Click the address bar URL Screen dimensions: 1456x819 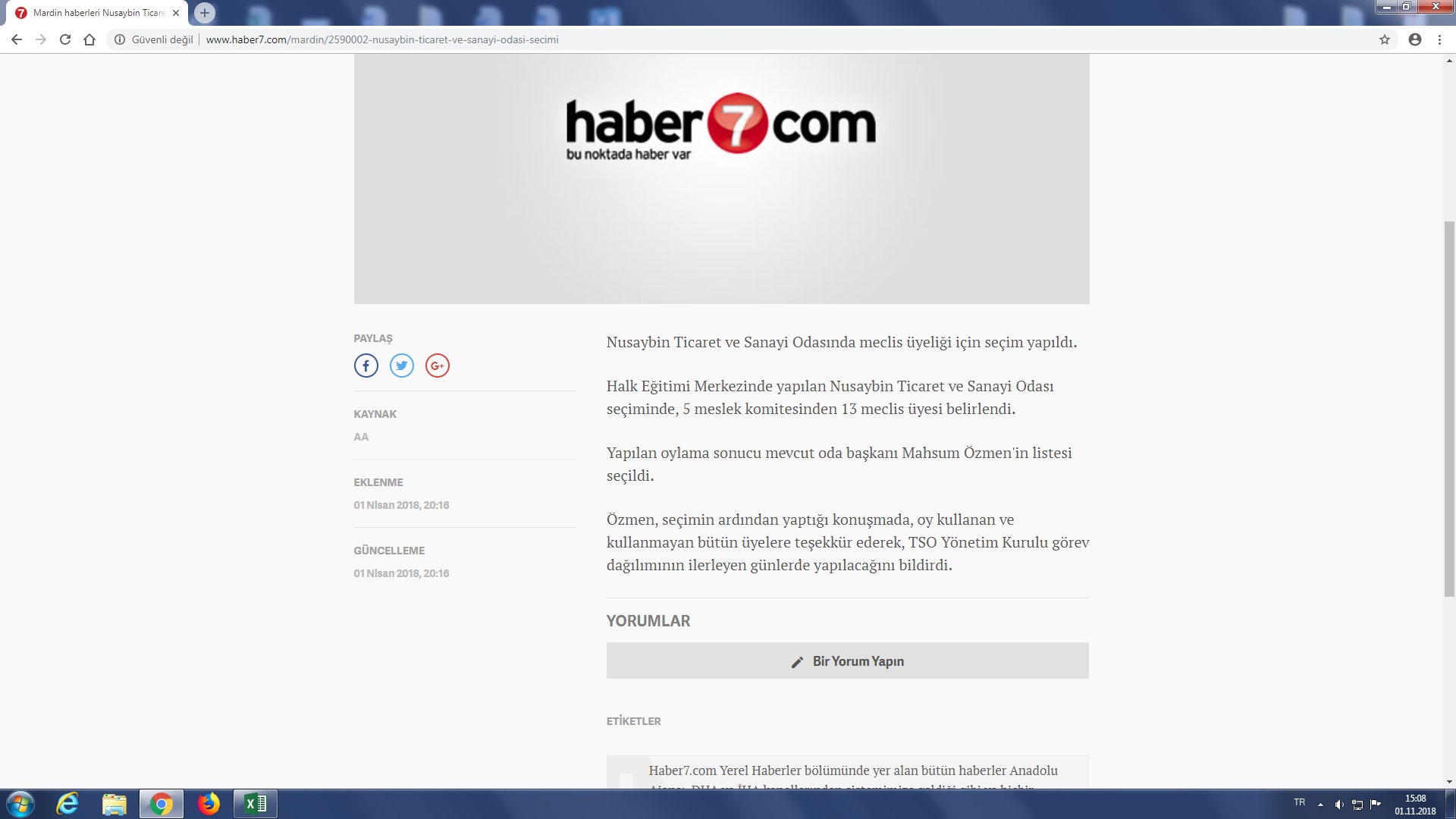pos(382,39)
